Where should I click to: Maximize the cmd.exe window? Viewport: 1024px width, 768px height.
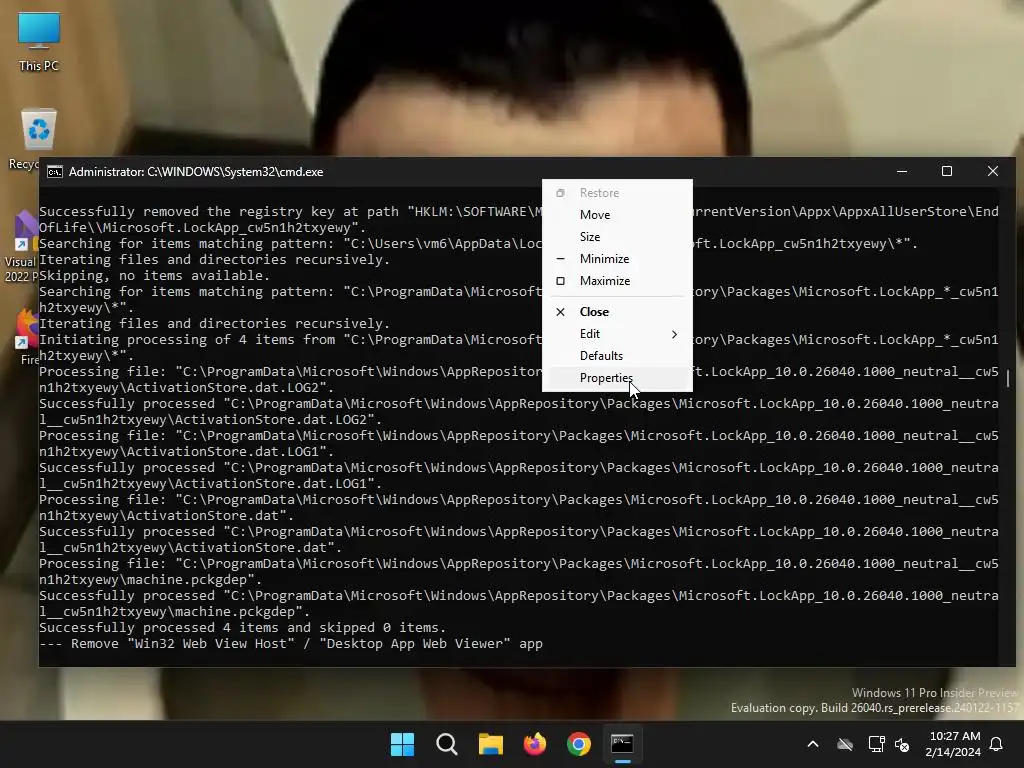947,171
